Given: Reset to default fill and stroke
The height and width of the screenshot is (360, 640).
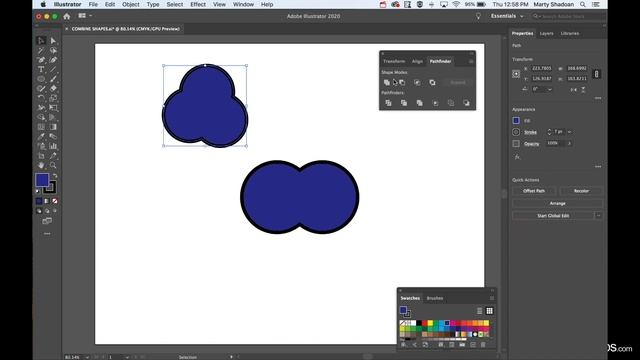Looking at the screenshot, I should tap(38, 191).
